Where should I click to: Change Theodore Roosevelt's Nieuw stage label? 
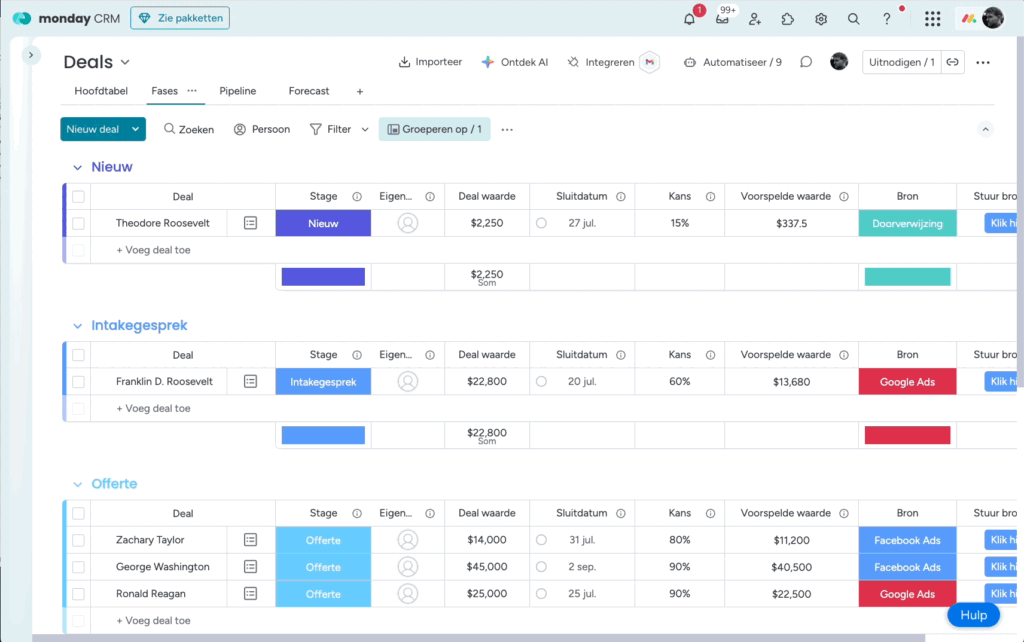point(323,223)
